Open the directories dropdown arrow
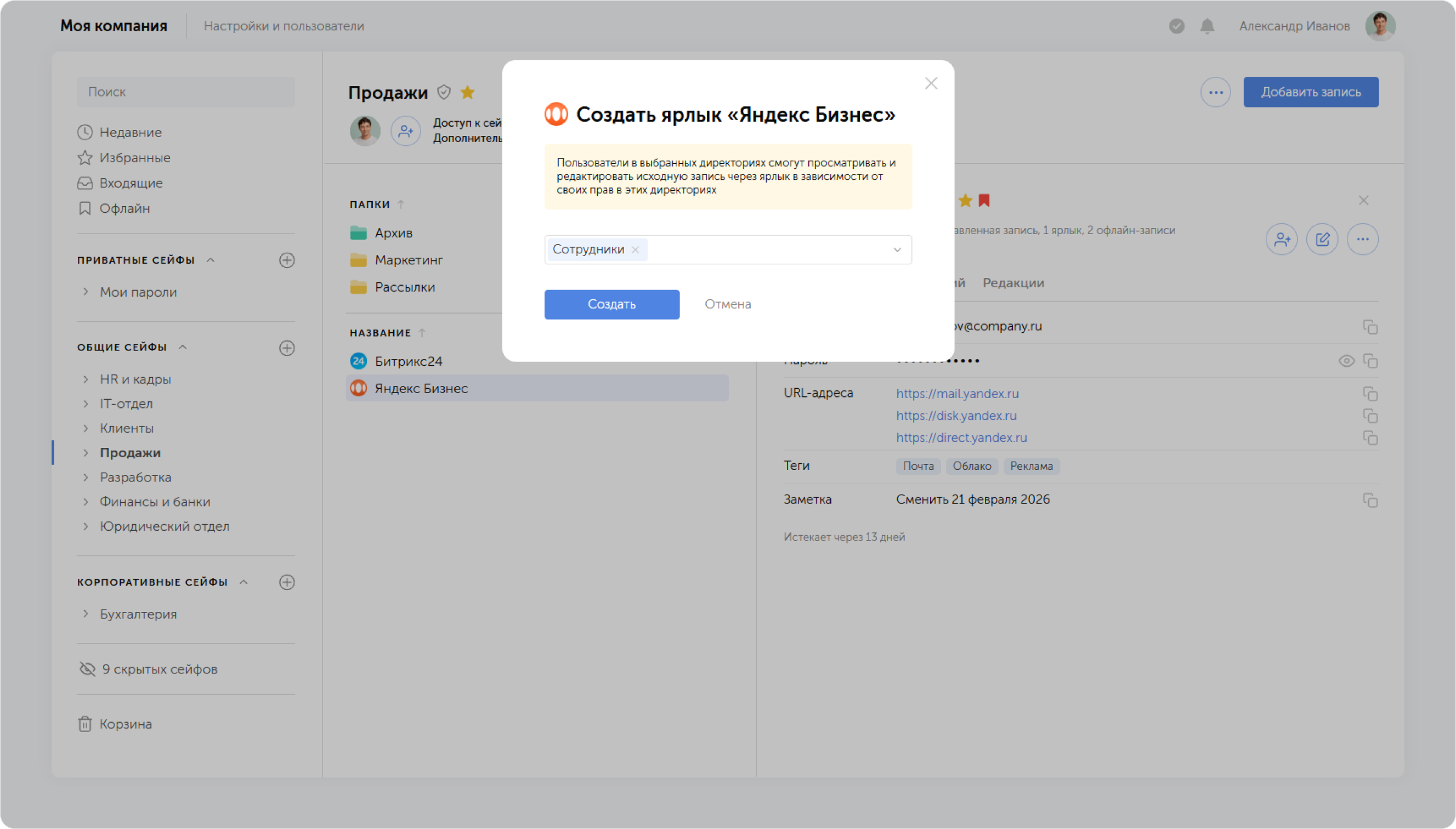The image size is (1456, 829). click(897, 250)
